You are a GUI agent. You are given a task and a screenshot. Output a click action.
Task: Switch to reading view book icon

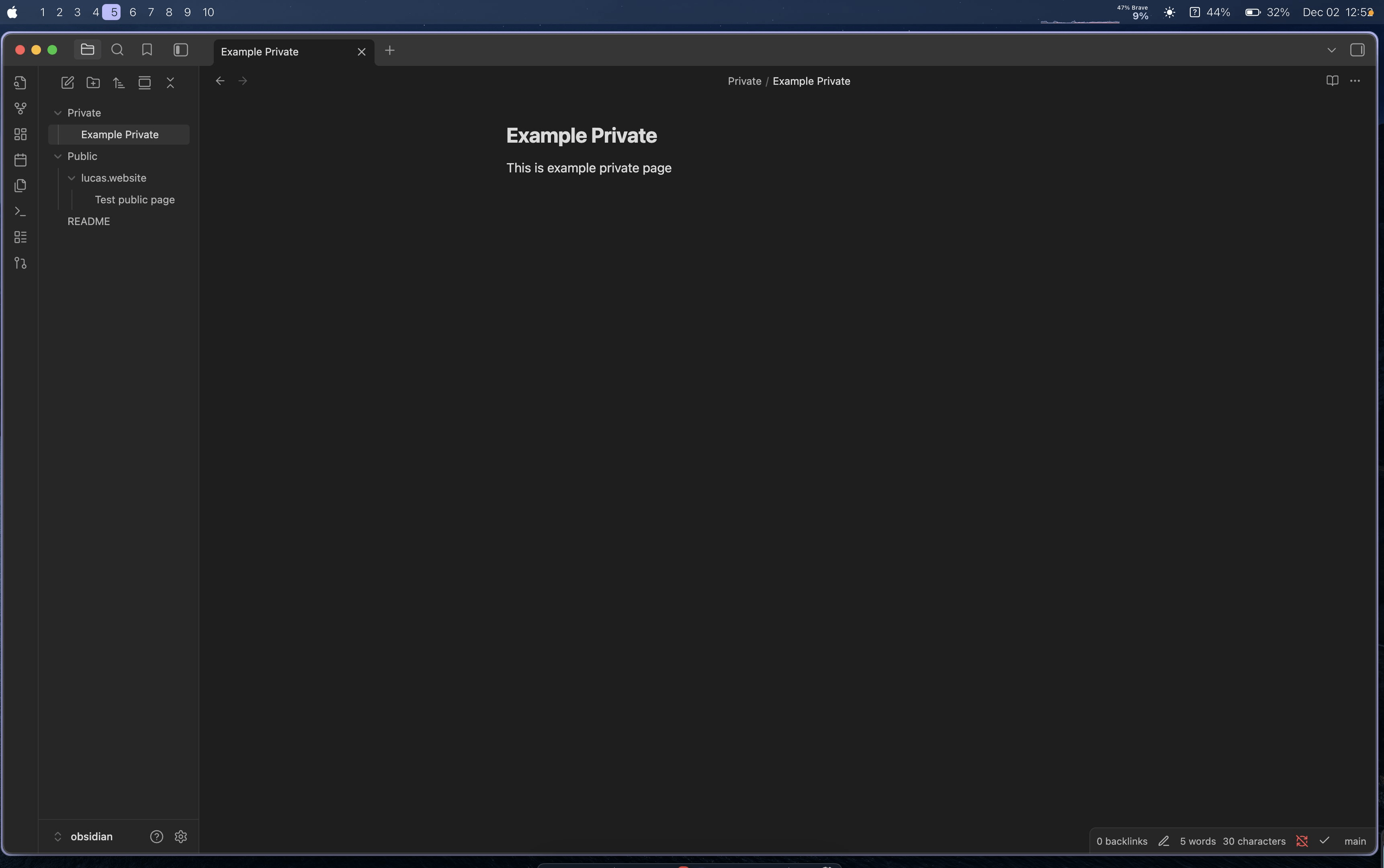click(1332, 81)
